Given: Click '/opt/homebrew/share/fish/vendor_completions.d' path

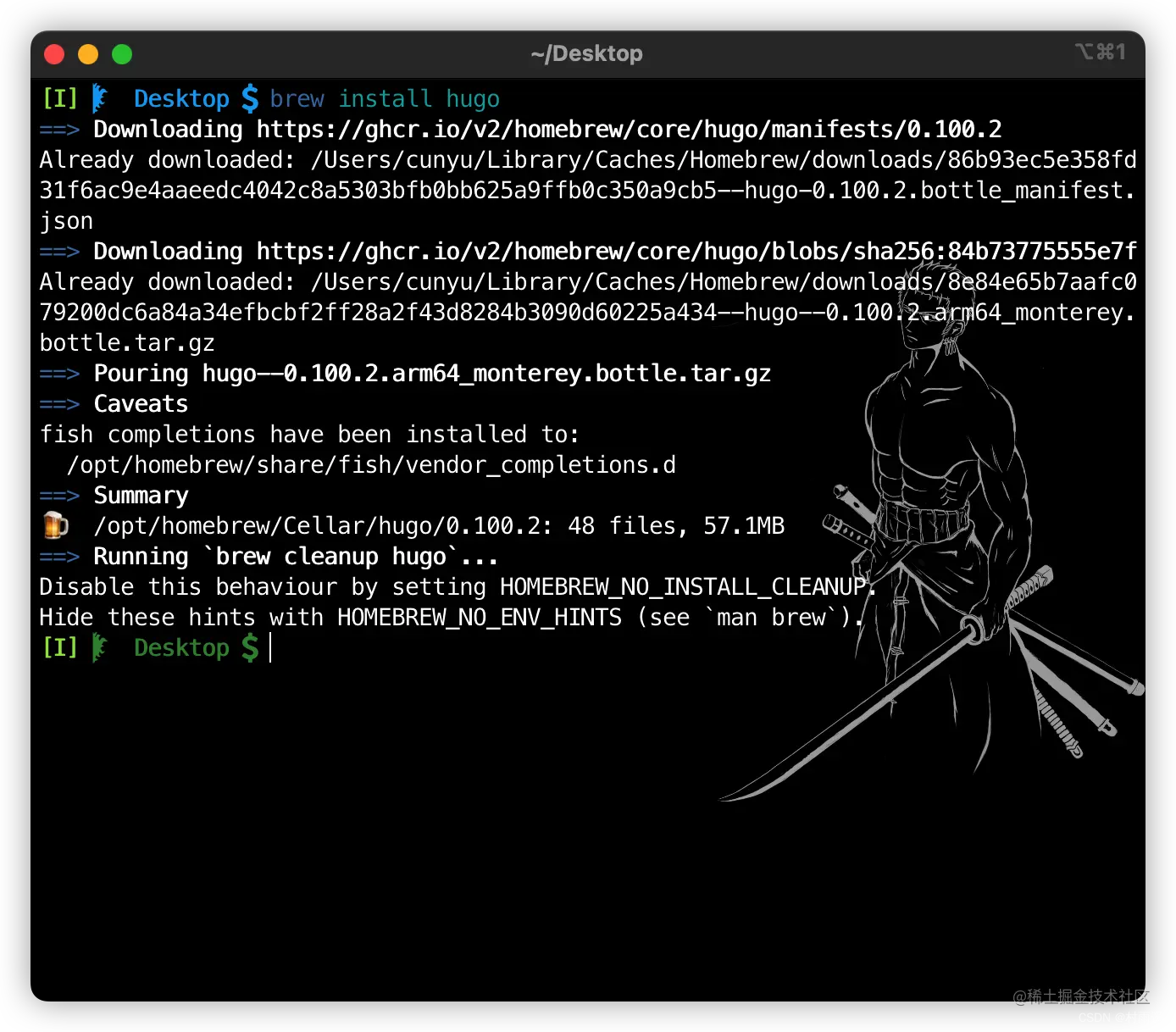Looking at the screenshot, I should coord(371,465).
